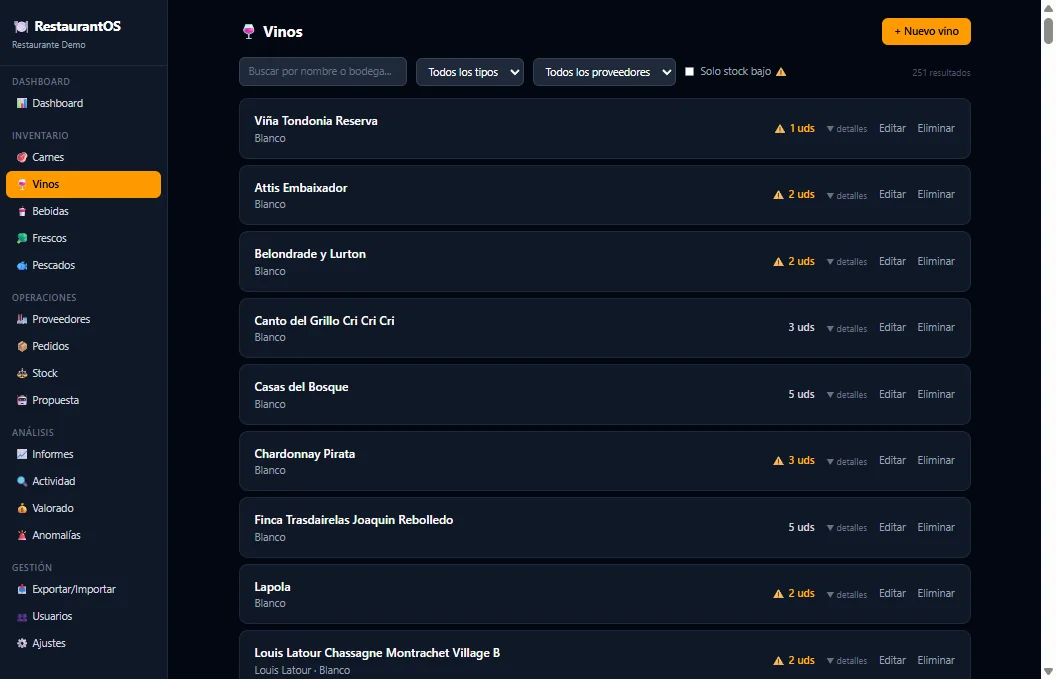Click low-stock warning icon on Attis Embaixador

pos(779,195)
